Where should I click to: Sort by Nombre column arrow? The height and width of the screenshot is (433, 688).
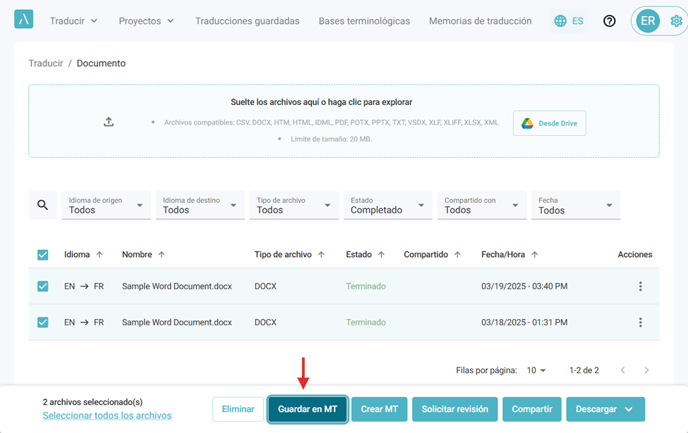(161, 254)
